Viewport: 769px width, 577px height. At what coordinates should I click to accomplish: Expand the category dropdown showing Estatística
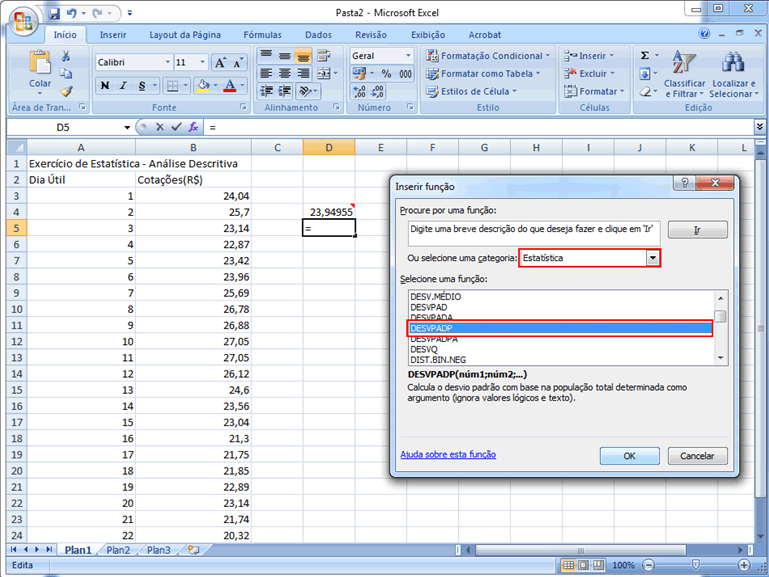coord(653,258)
